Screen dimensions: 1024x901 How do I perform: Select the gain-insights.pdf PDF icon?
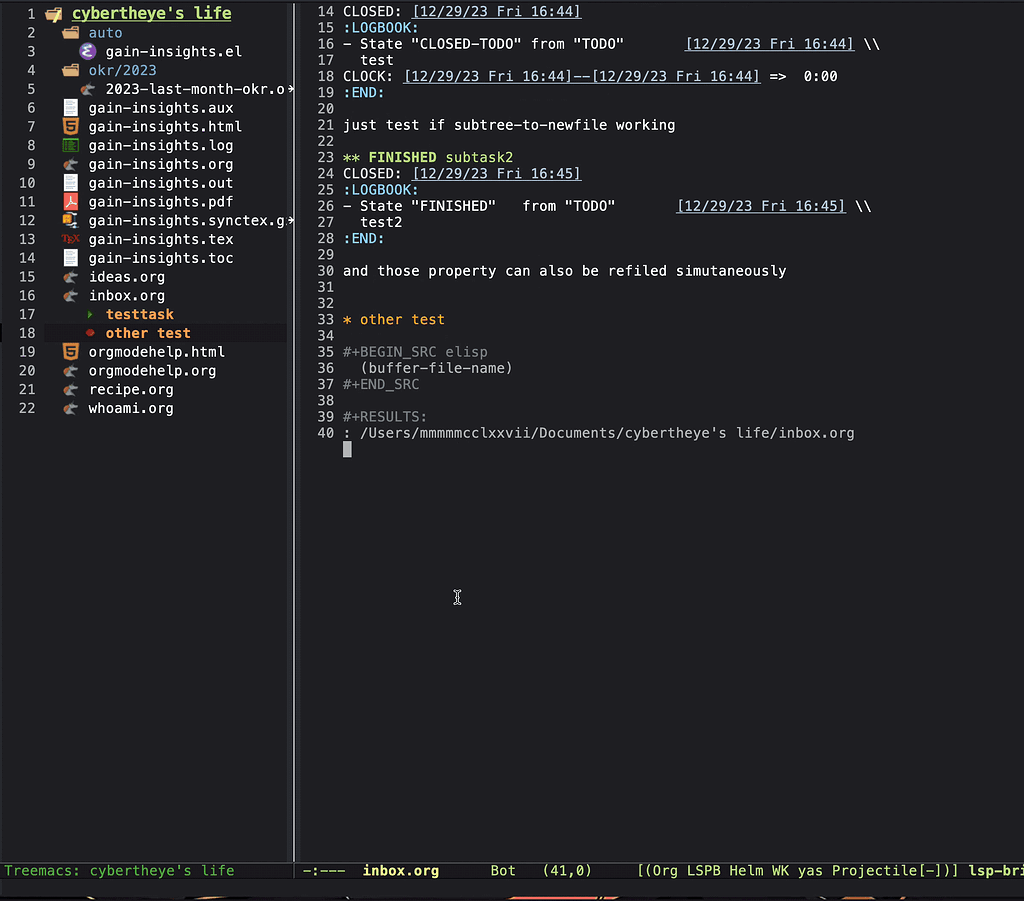(x=70, y=201)
